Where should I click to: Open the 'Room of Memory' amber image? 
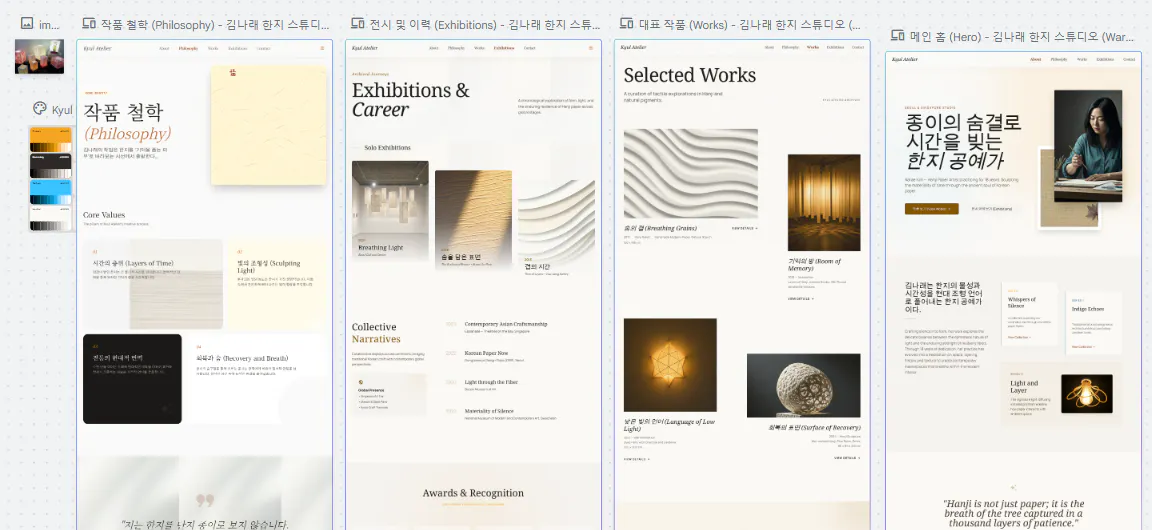click(x=824, y=202)
